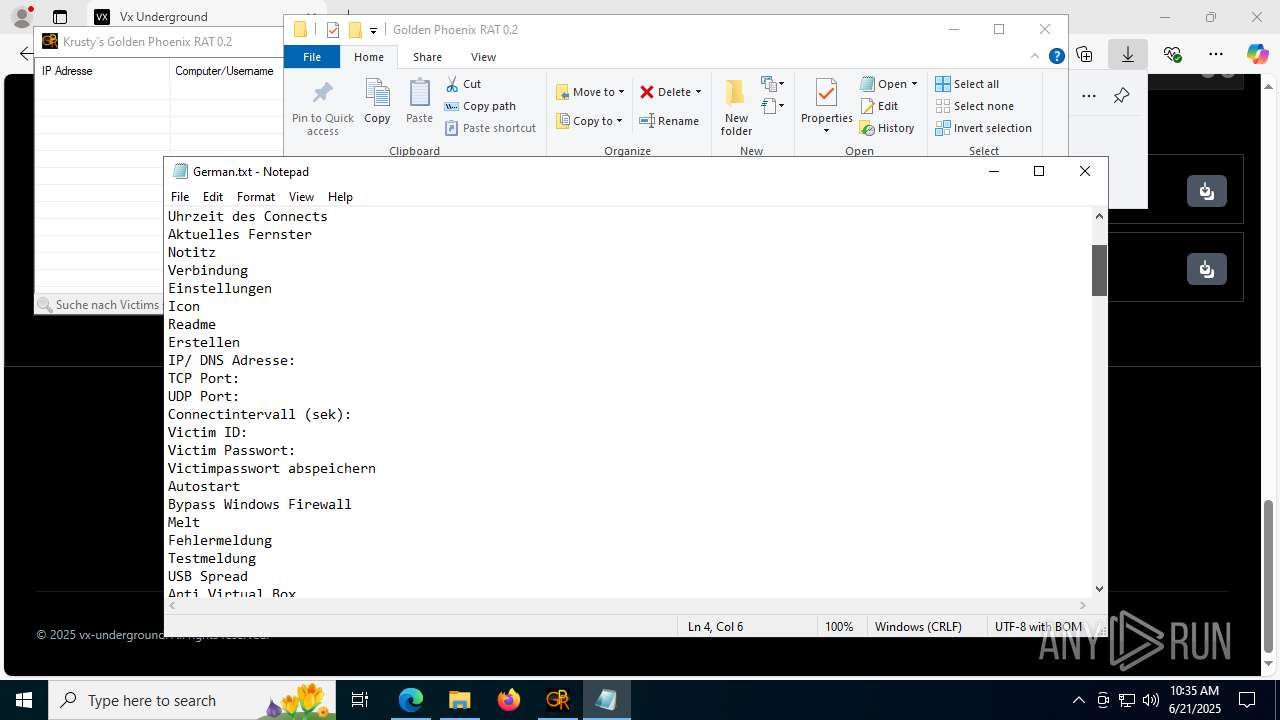
Task: Click Select none in ribbon
Action: (x=974, y=106)
